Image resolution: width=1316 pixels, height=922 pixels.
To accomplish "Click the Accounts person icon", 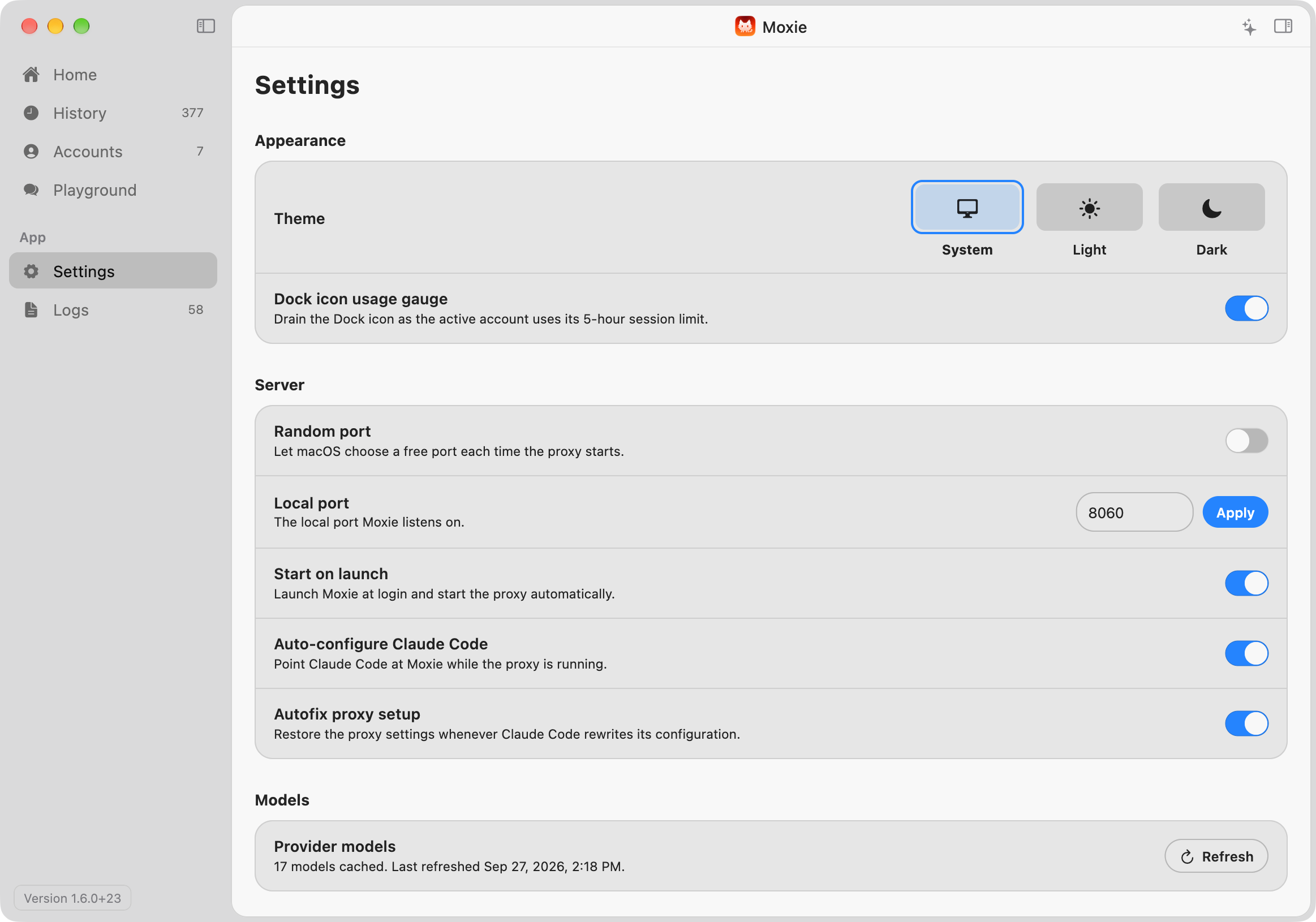I will [x=31, y=151].
